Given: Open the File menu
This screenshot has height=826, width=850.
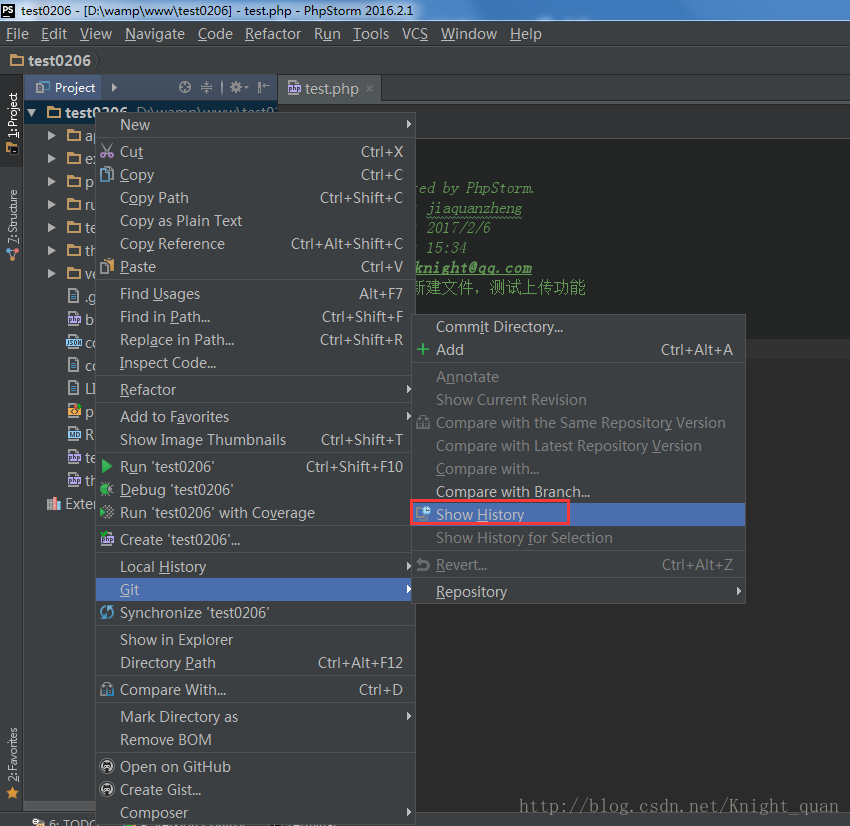Looking at the screenshot, I should (17, 34).
